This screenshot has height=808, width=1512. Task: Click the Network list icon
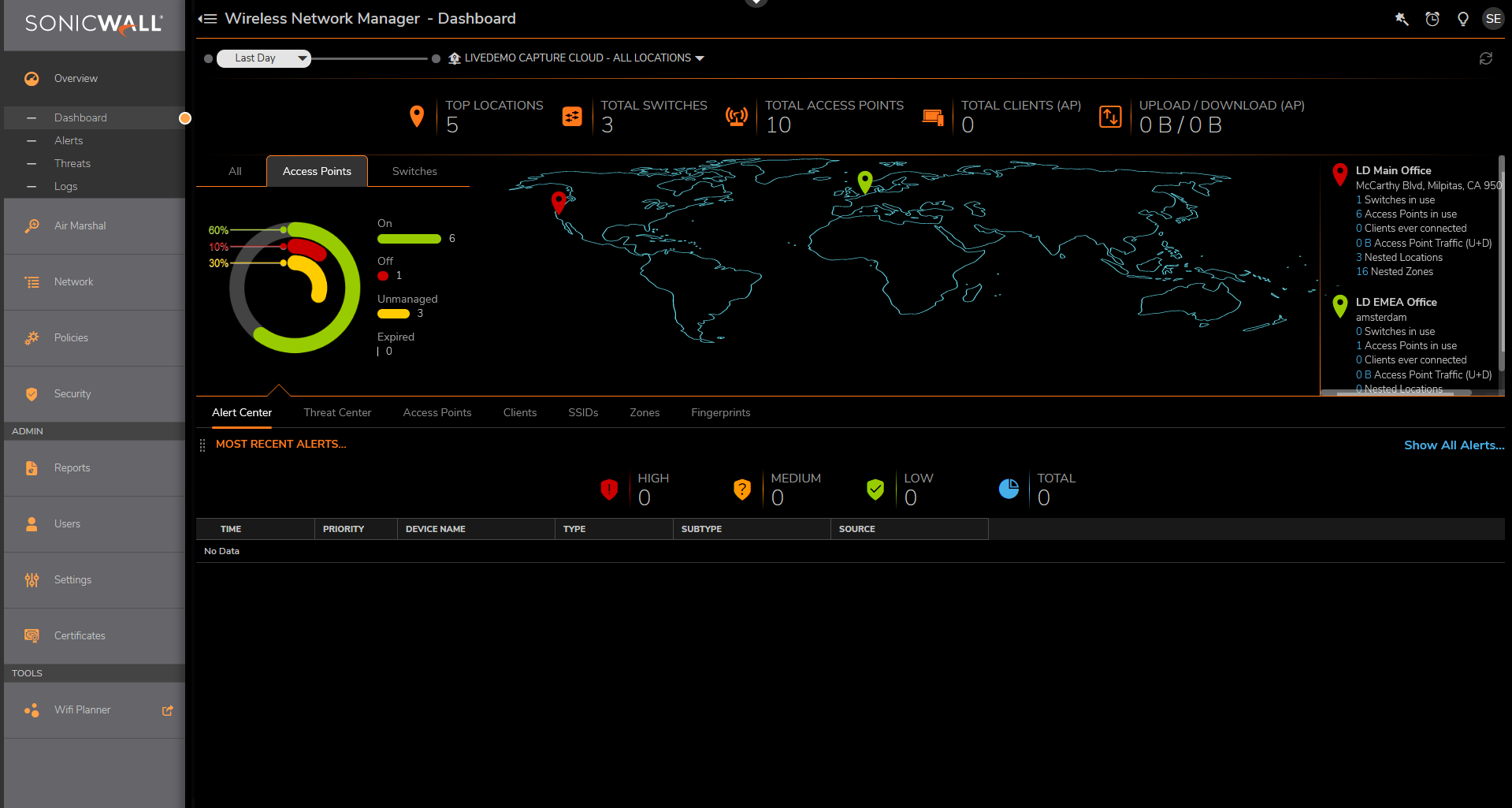pos(32,282)
